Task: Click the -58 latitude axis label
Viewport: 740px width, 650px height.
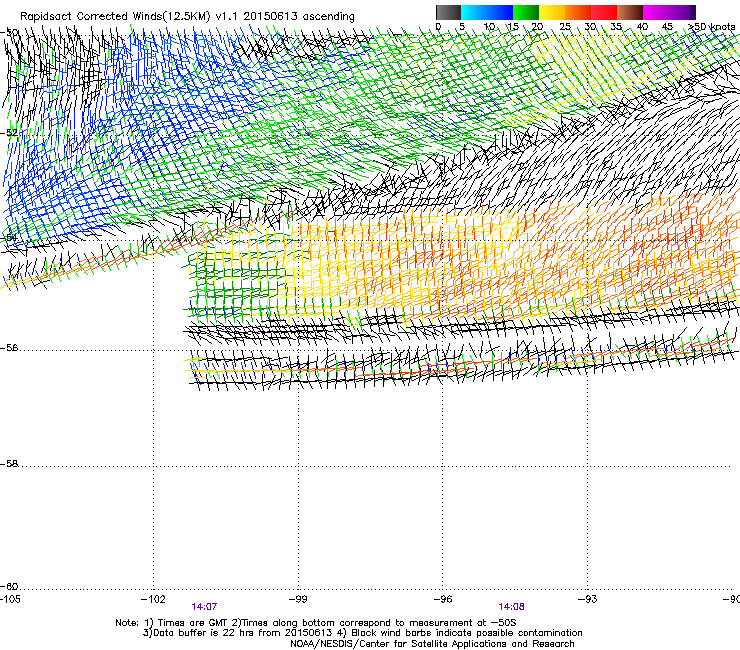Action: coord(9,464)
